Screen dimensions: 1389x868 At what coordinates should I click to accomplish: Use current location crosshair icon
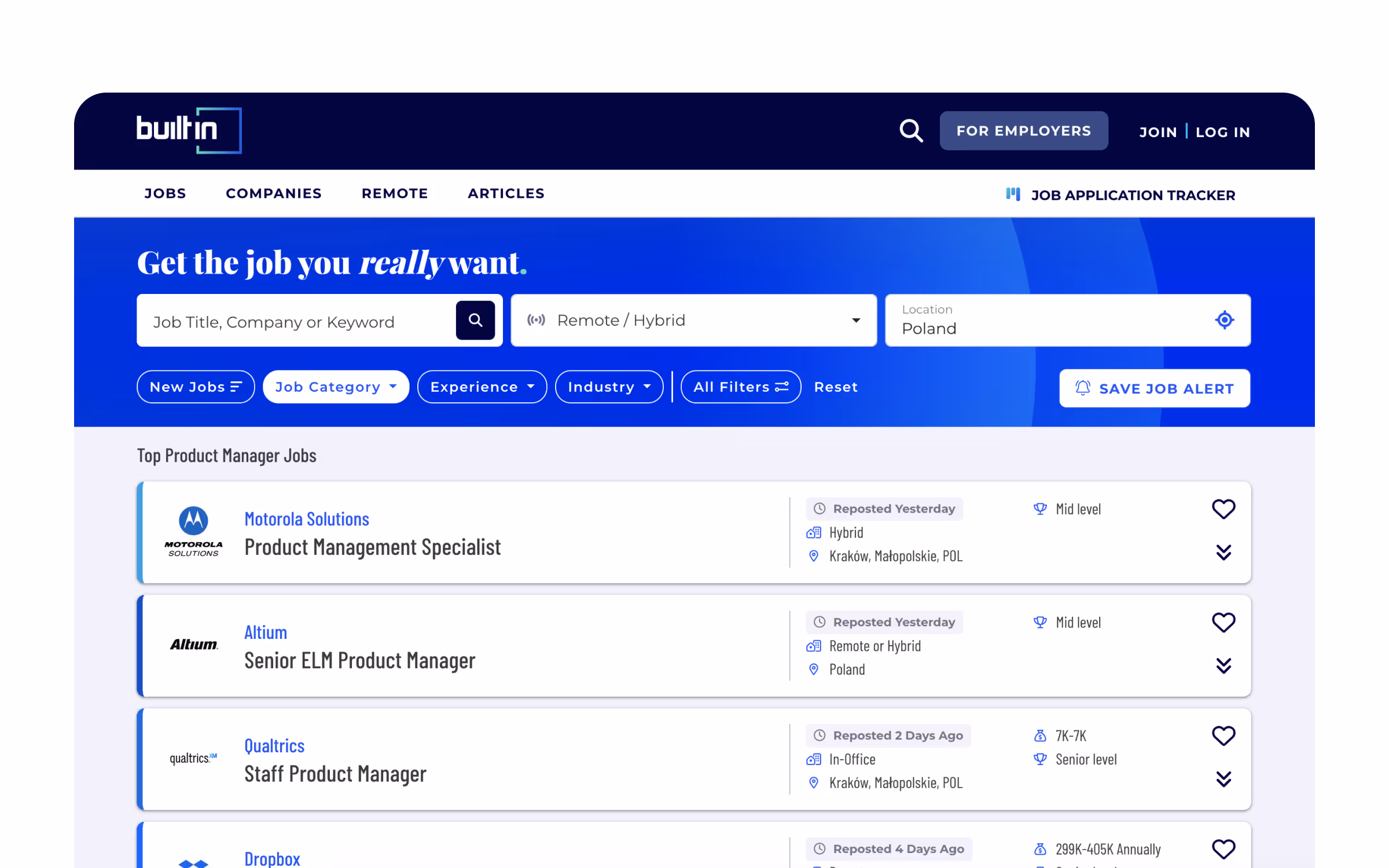click(x=1224, y=320)
